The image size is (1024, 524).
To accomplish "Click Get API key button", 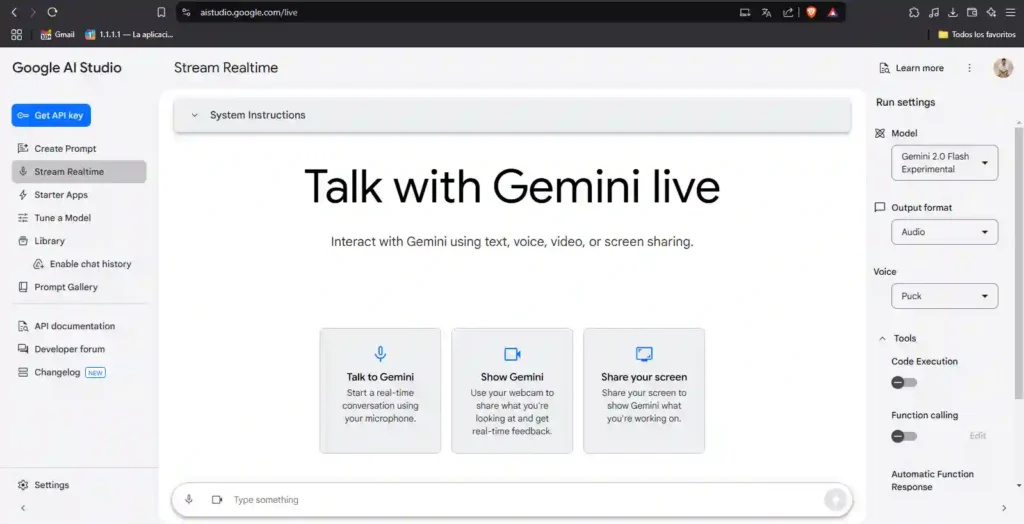I will (51, 116).
